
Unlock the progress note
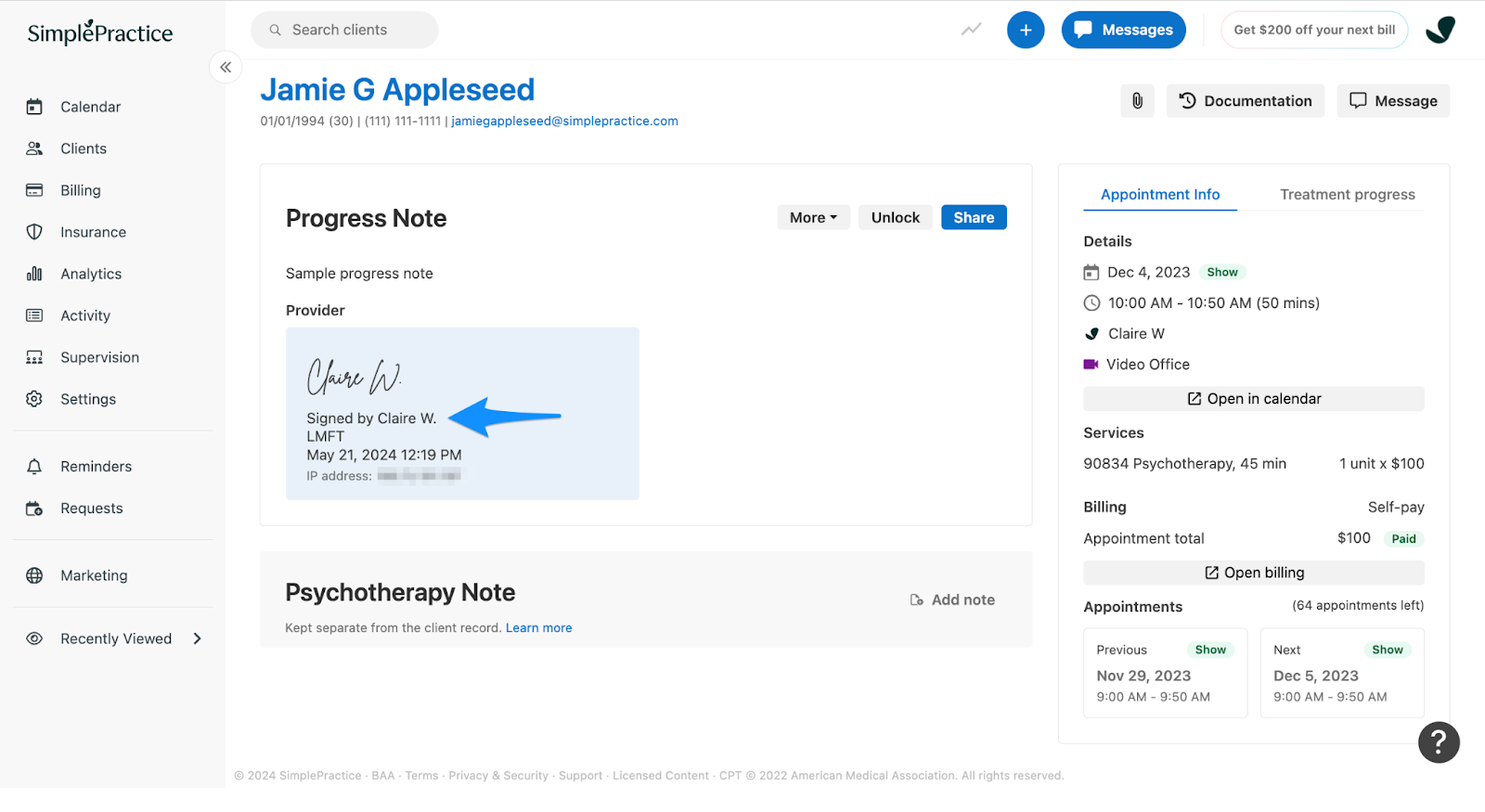click(x=895, y=217)
